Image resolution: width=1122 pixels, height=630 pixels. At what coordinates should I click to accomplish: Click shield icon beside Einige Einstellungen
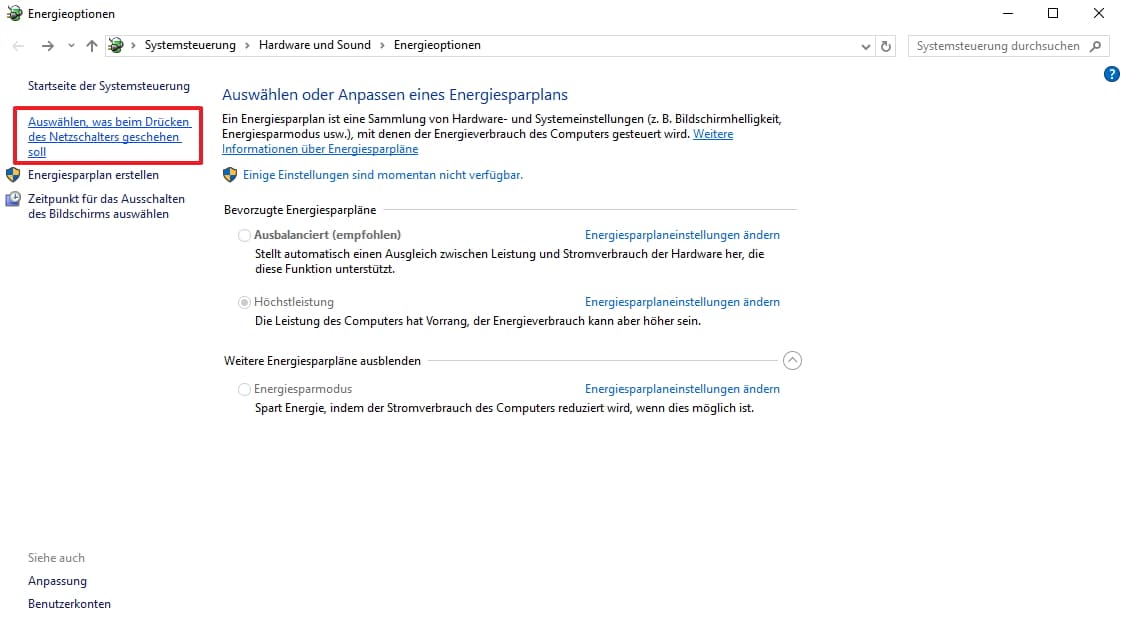click(230, 175)
